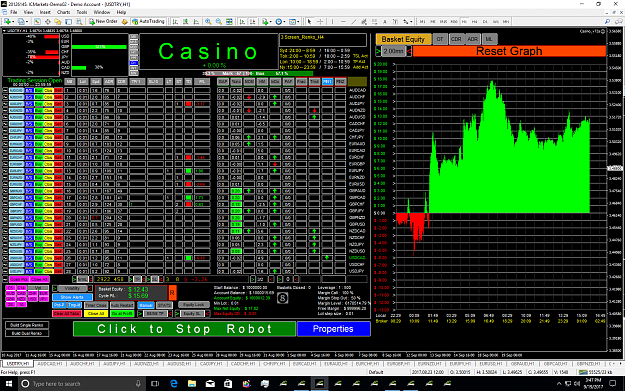Click the Zoom In magnifier icon
The height and width of the screenshot is (391, 625).
tap(208, 21)
